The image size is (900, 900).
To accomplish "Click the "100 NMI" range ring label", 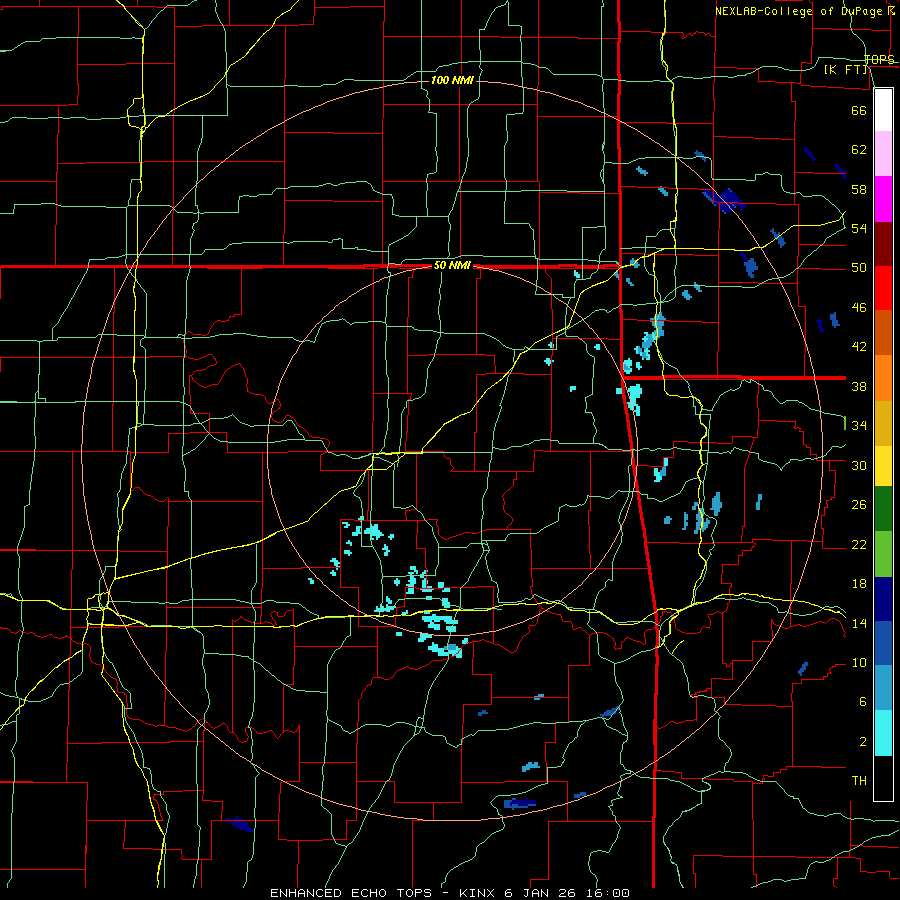I will [452, 80].
